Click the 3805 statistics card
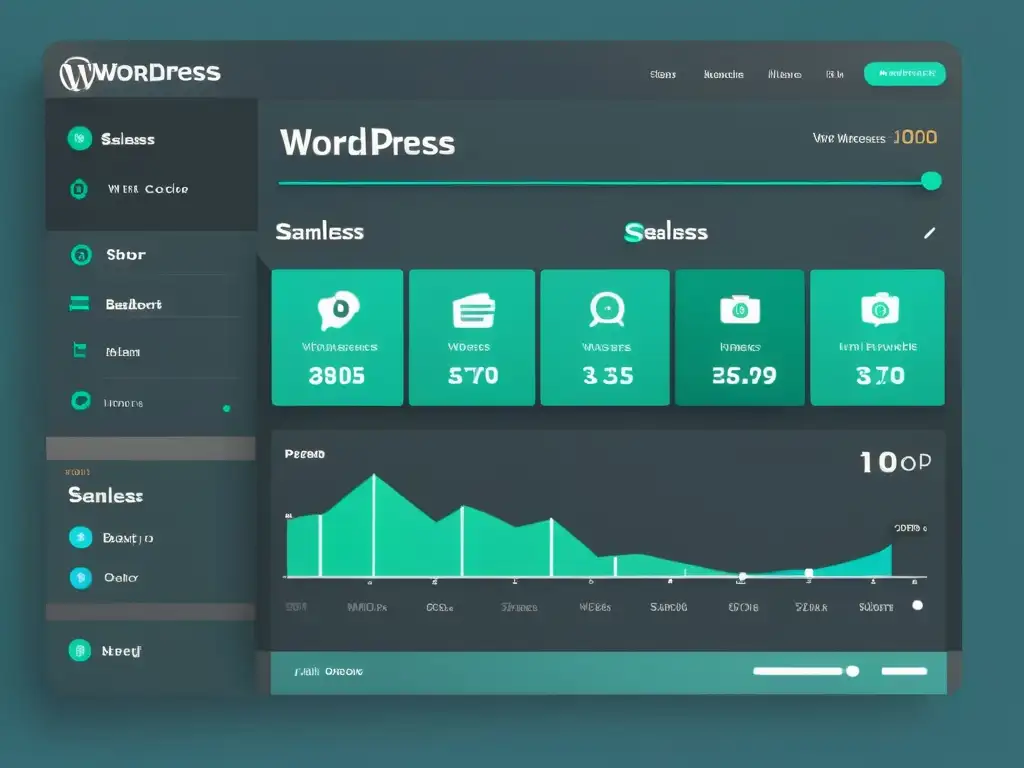The height and width of the screenshot is (768, 1024). [337, 338]
